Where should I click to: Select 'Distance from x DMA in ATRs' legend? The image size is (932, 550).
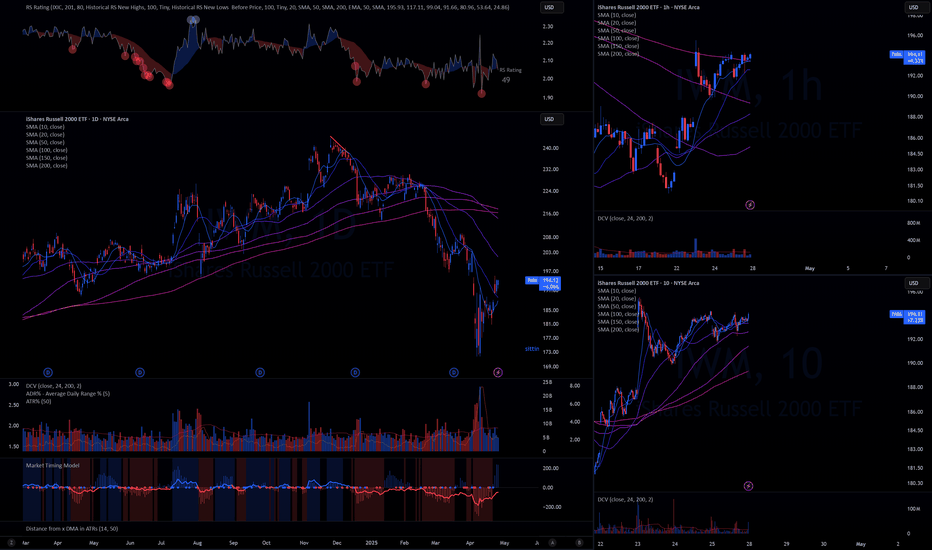[x=72, y=528]
